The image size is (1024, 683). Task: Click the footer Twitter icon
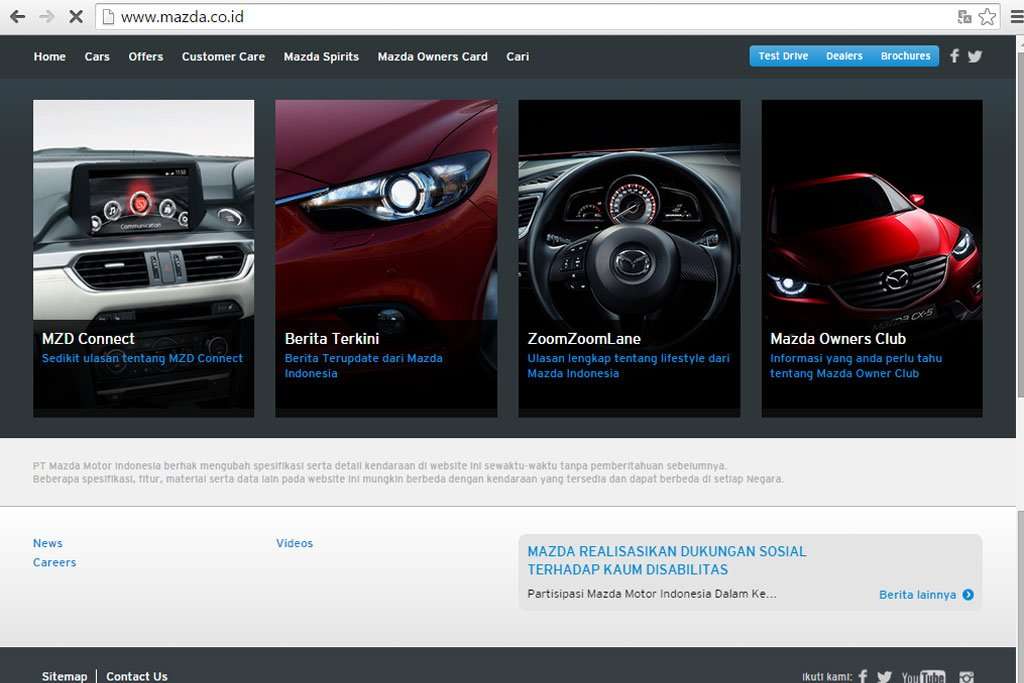(x=884, y=677)
